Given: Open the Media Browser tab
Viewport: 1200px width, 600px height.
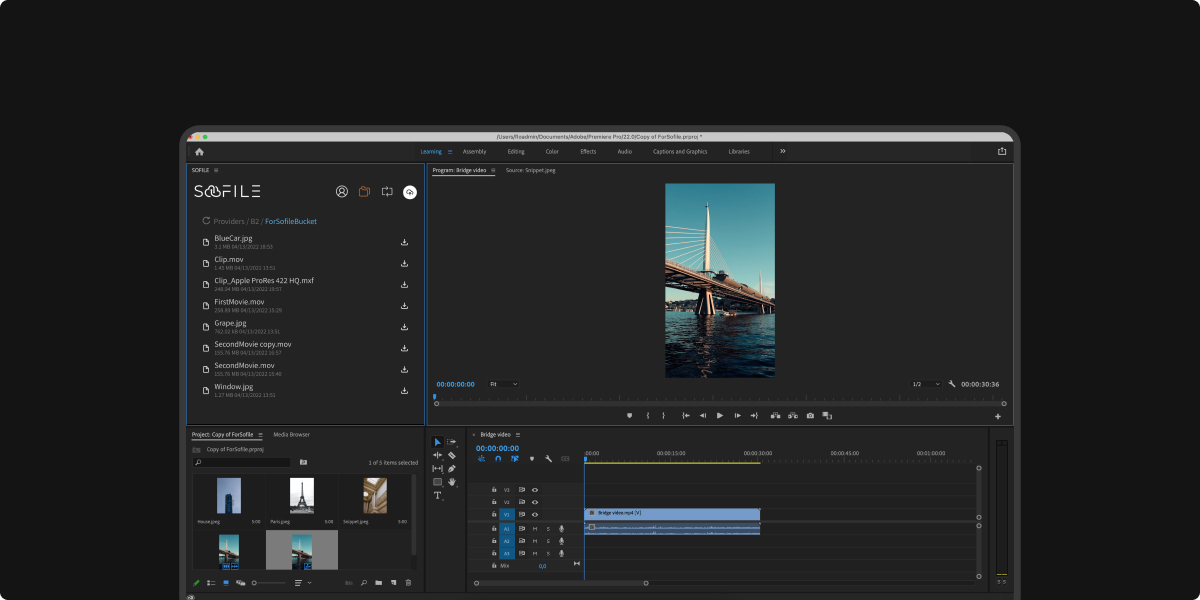Looking at the screenshot, I should (x=291, y=435).
